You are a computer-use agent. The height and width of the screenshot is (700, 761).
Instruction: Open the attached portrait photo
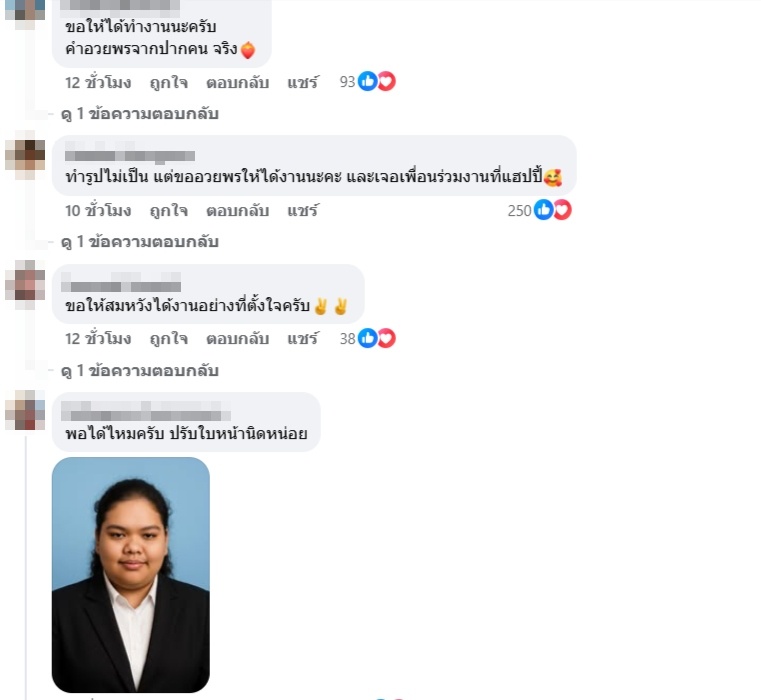[131, 575]
